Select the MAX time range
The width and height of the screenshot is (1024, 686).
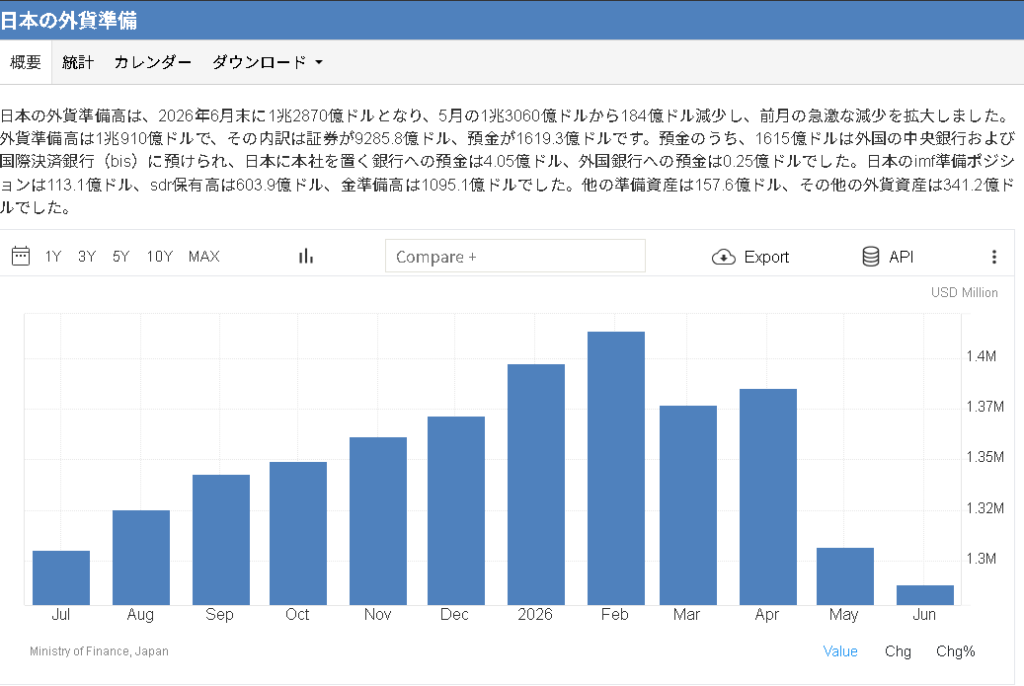204,256
